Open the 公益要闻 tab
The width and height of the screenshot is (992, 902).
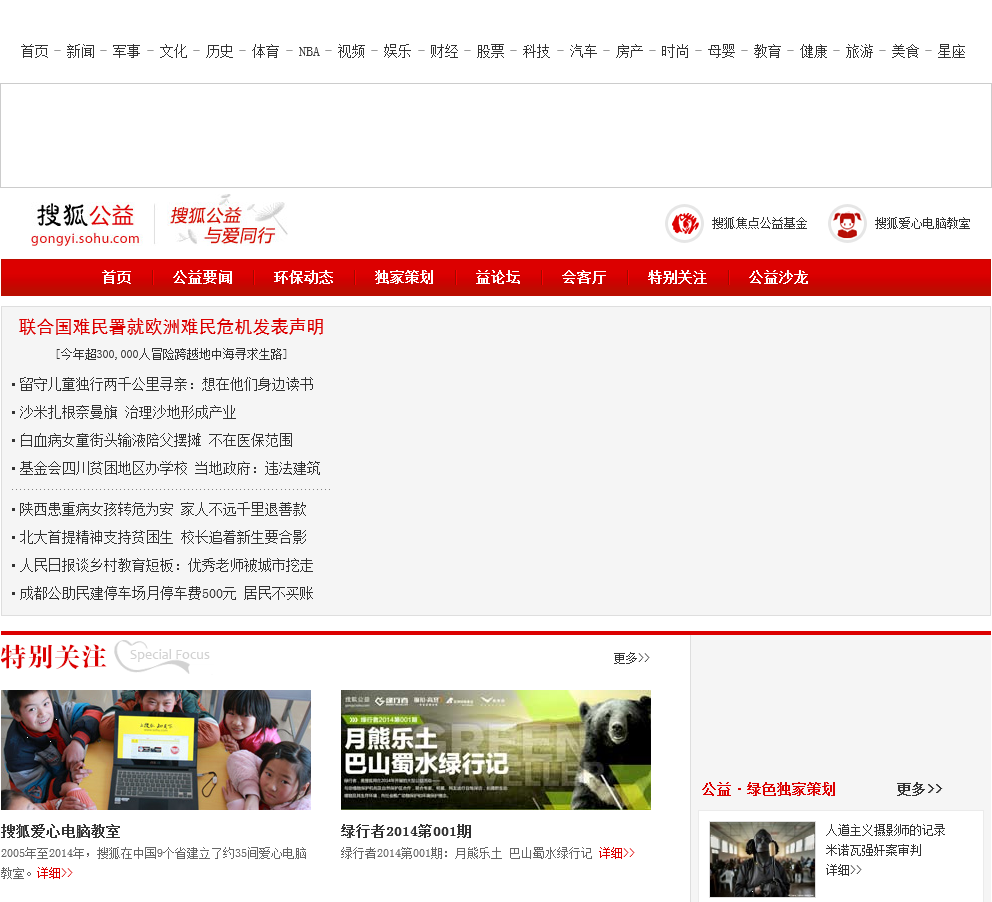point(202,277)
